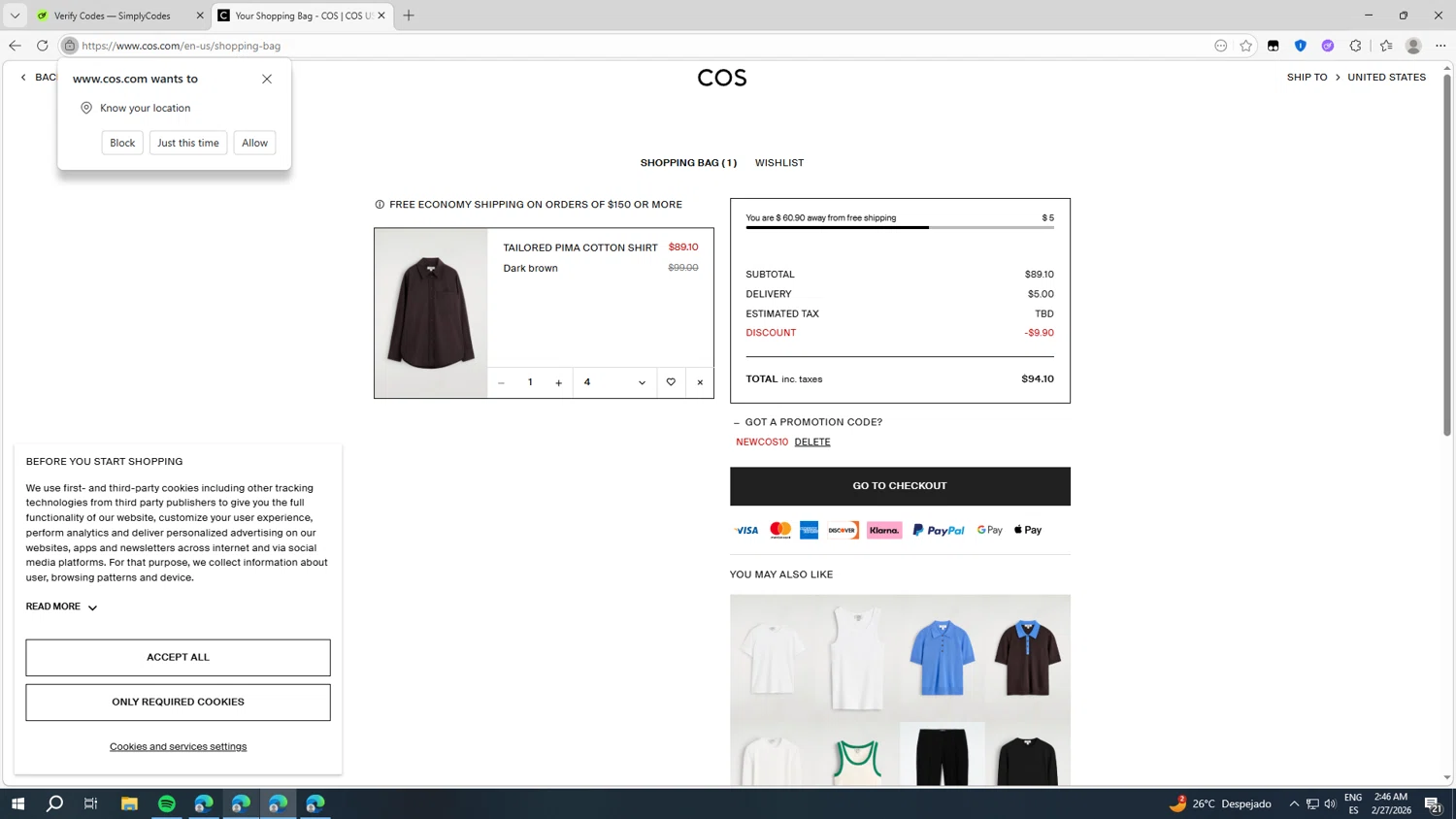Screen dimensions: 1456x819
Task: Open a new browser tab
Action: (x=409, y=16)
